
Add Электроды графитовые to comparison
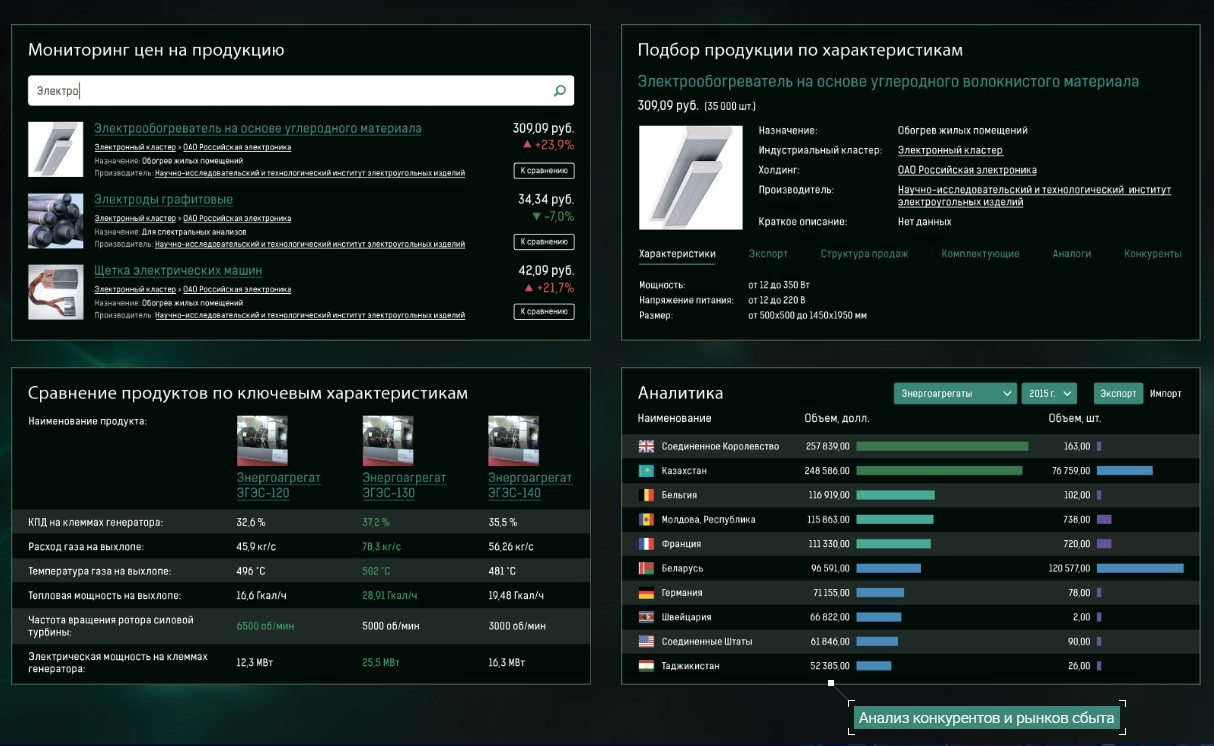tap(544, 242)
